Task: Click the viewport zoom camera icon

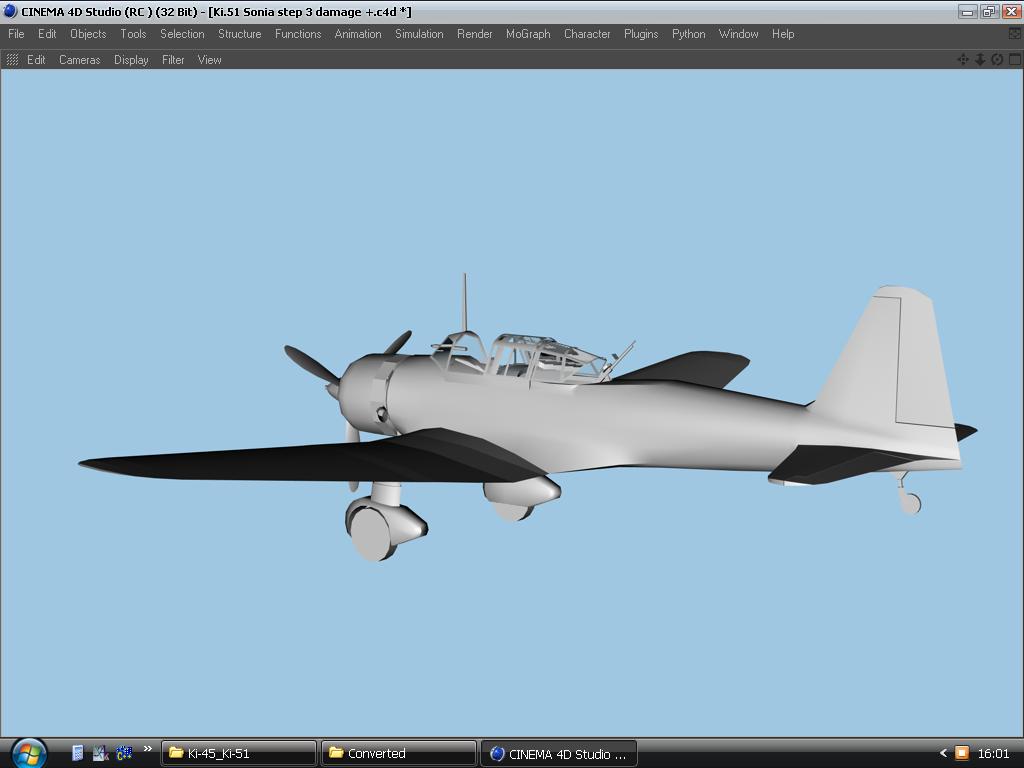Action: [980, 60]
